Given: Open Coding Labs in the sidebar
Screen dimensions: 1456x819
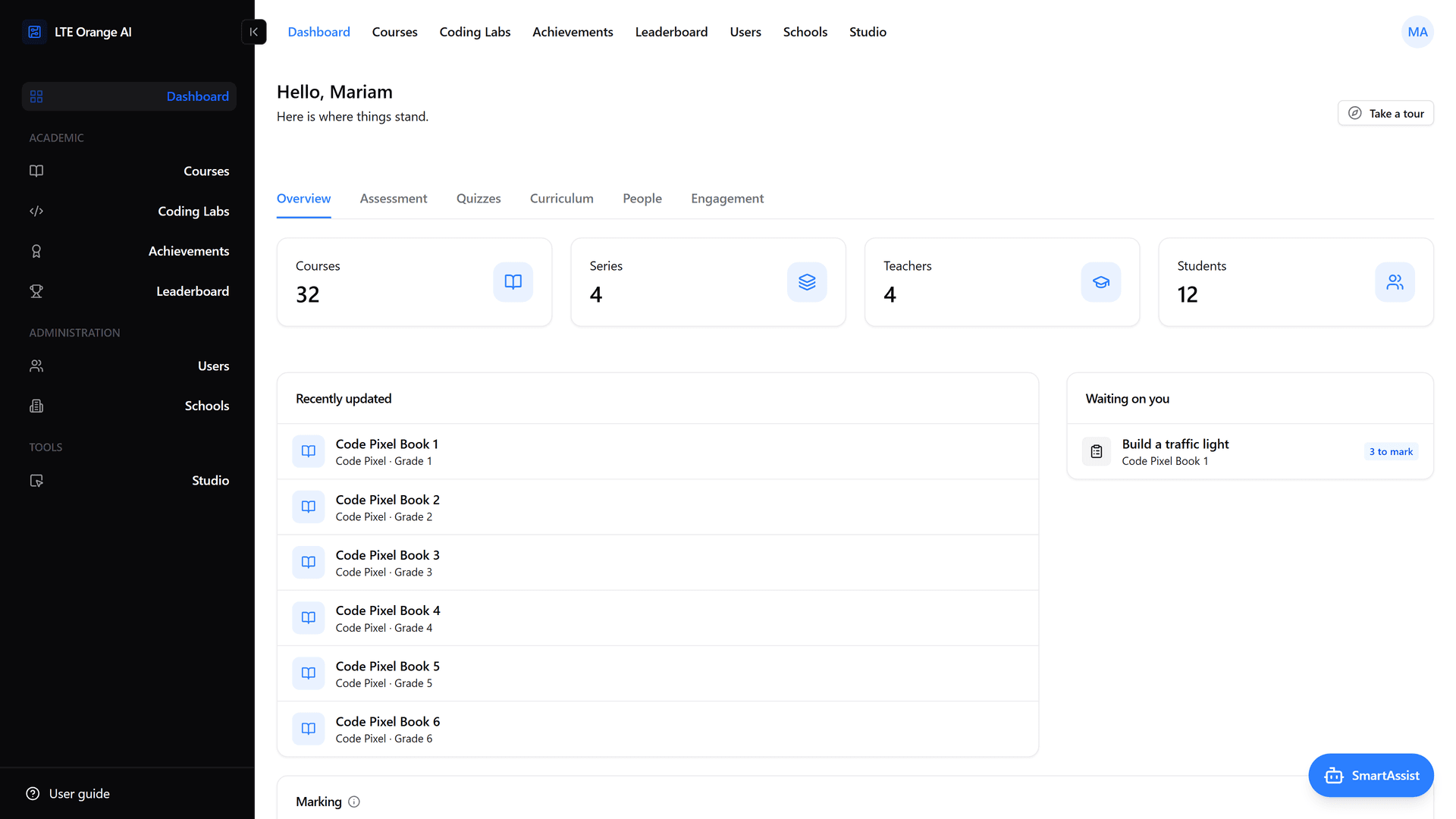Looking at the screenshot, I should pyautogui.click(x=129, y=212).
